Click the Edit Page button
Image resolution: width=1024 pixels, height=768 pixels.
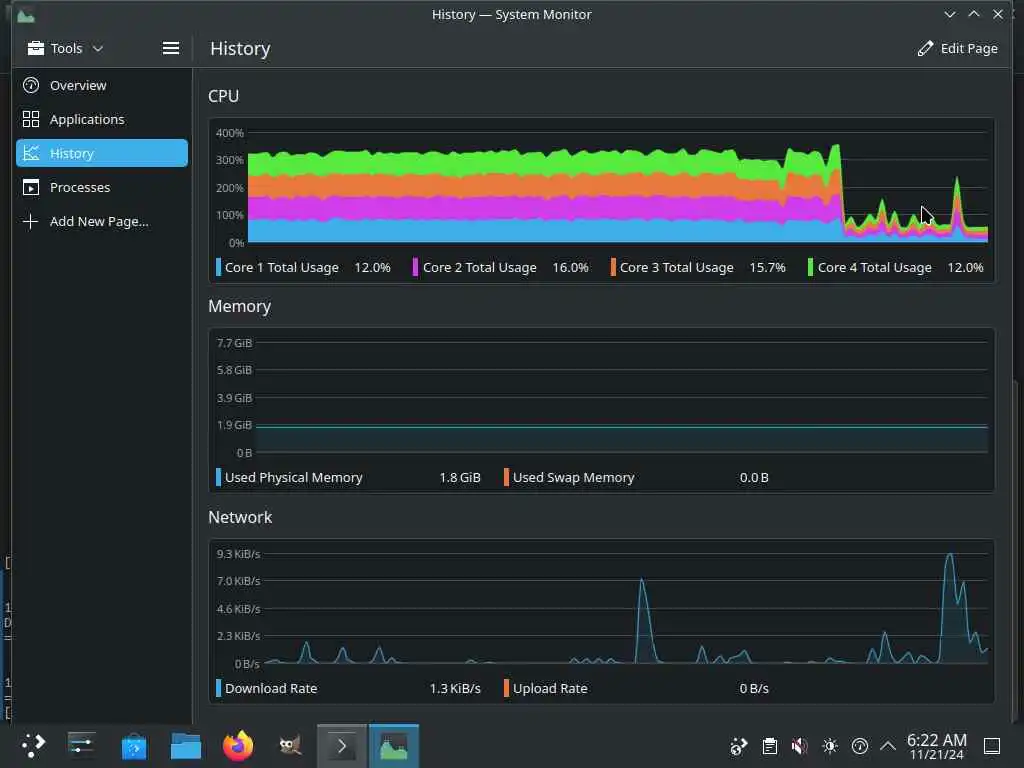(957, 49)
